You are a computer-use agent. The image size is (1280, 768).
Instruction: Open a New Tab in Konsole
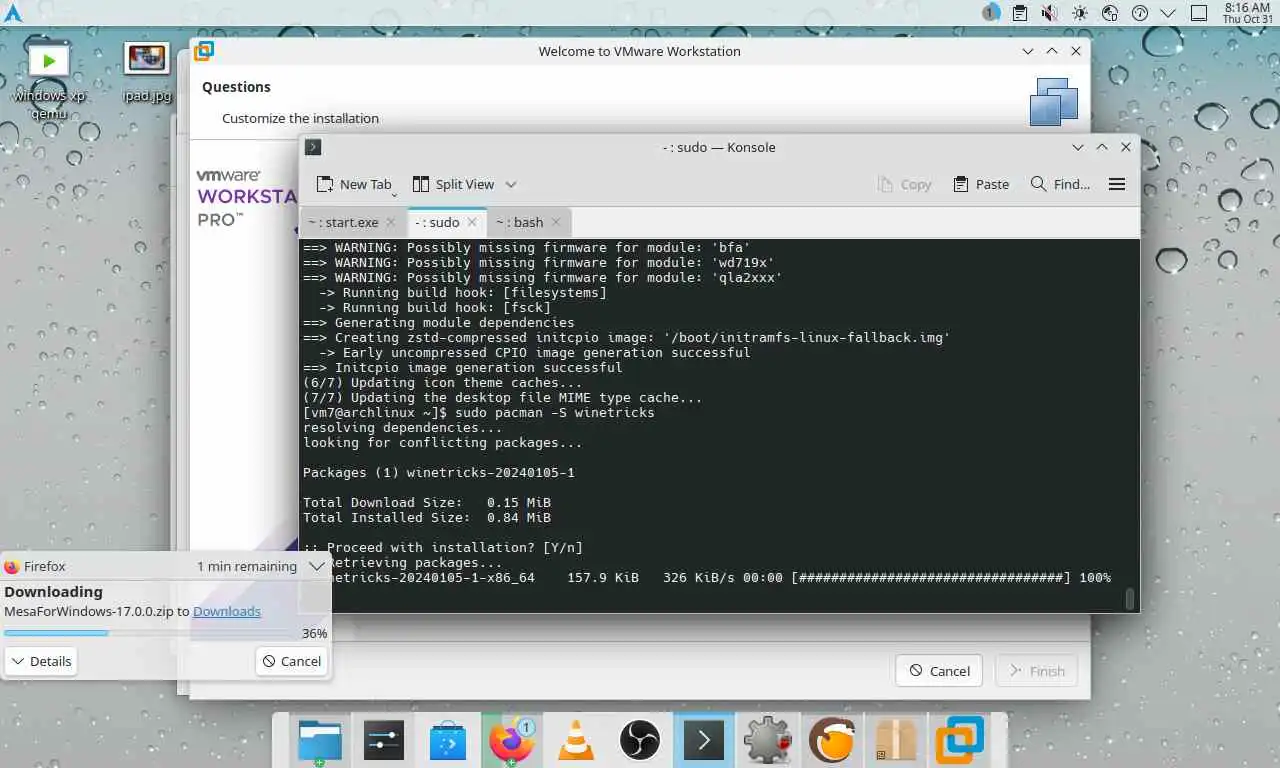point(354,184)
